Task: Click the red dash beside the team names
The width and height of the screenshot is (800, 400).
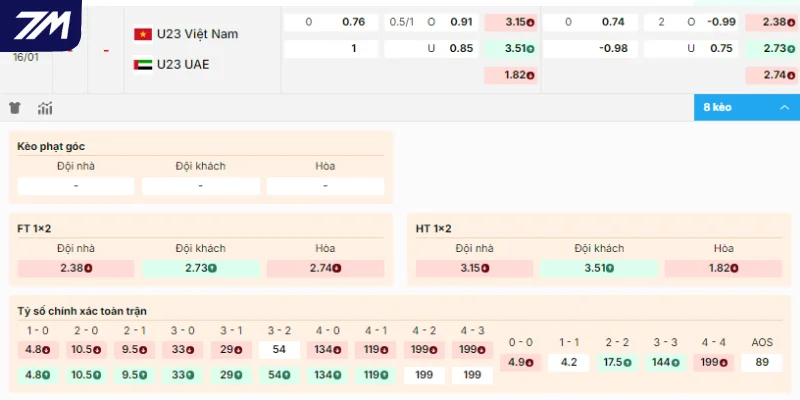Action: click(106, 49)
